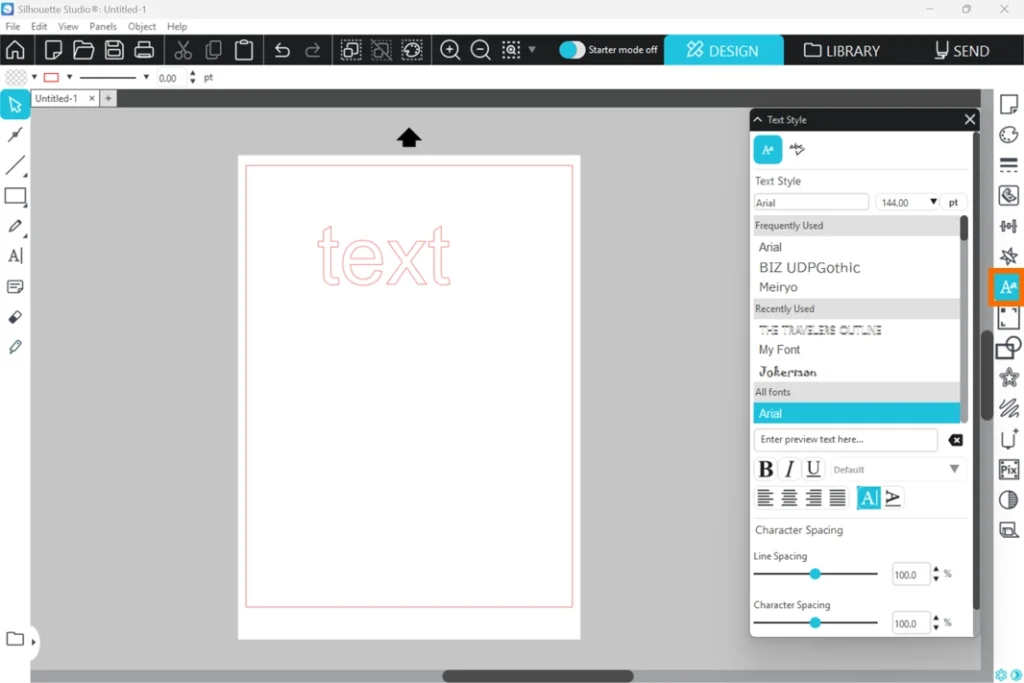Click the Print icon in toolbar
Viewport: 1024px width, 683px height.
[x=144, y=50]
